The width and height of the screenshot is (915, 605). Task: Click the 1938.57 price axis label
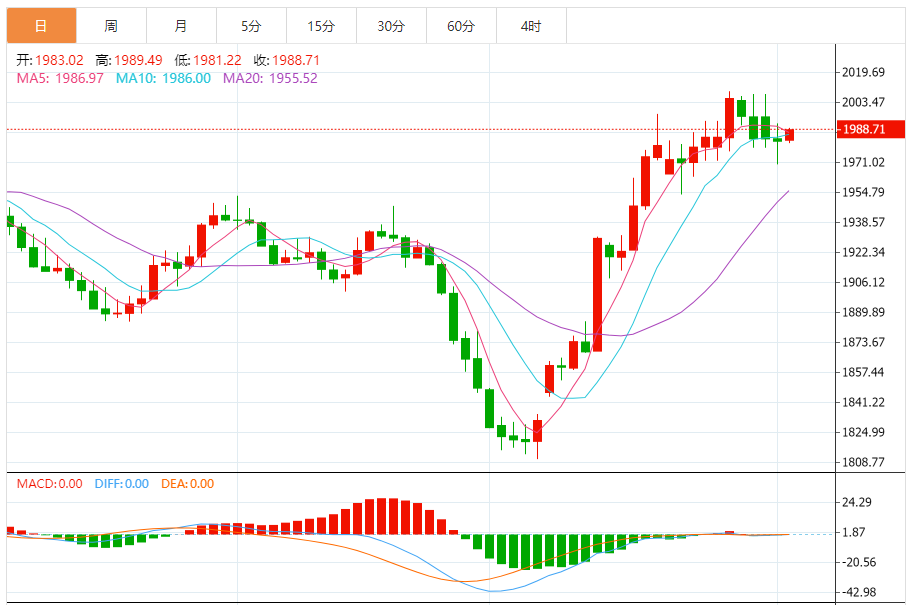pyautogui.click(x=863, y=222)
